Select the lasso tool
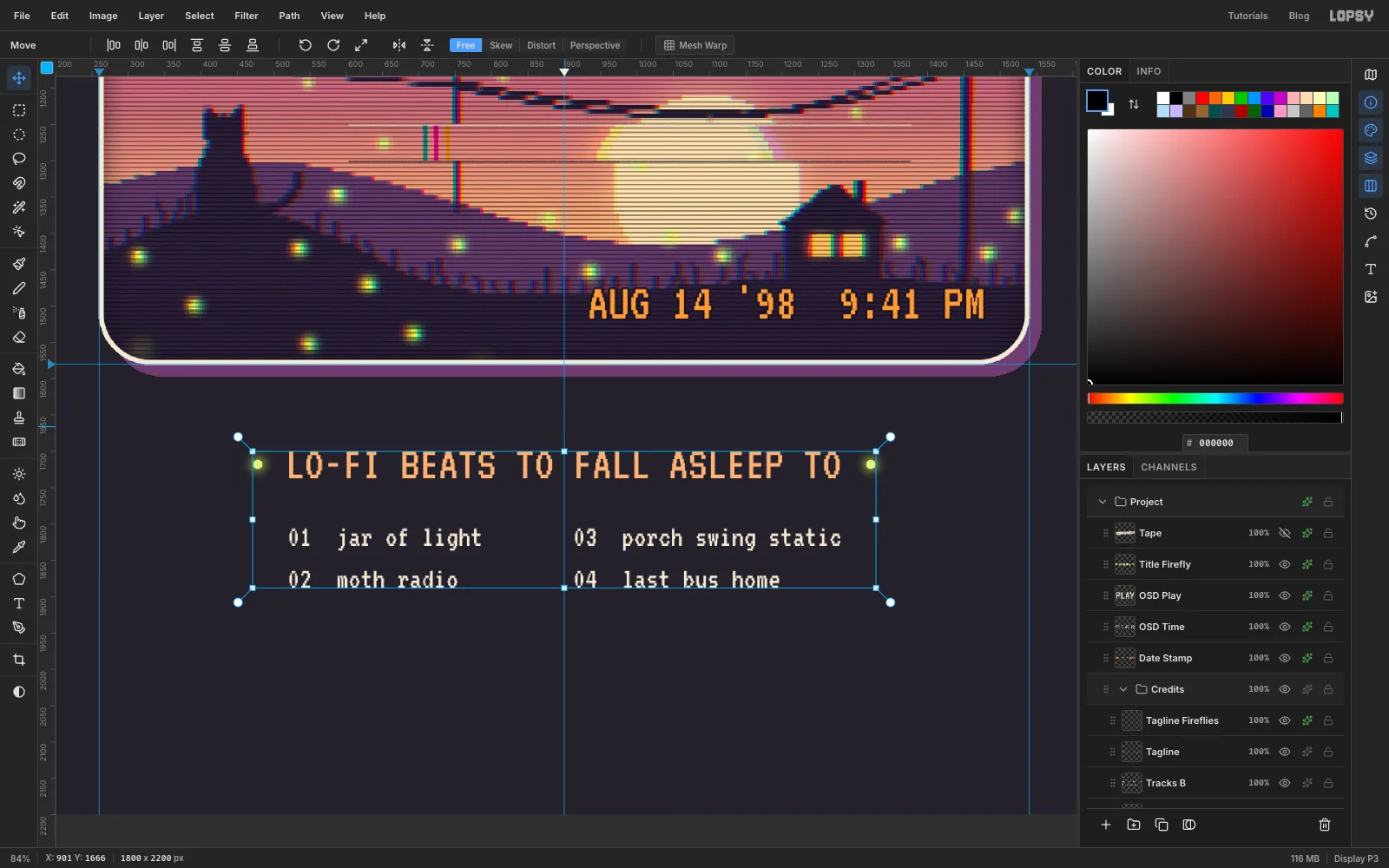The height and width of the screenshot is (868, 1389). (19, 159)
